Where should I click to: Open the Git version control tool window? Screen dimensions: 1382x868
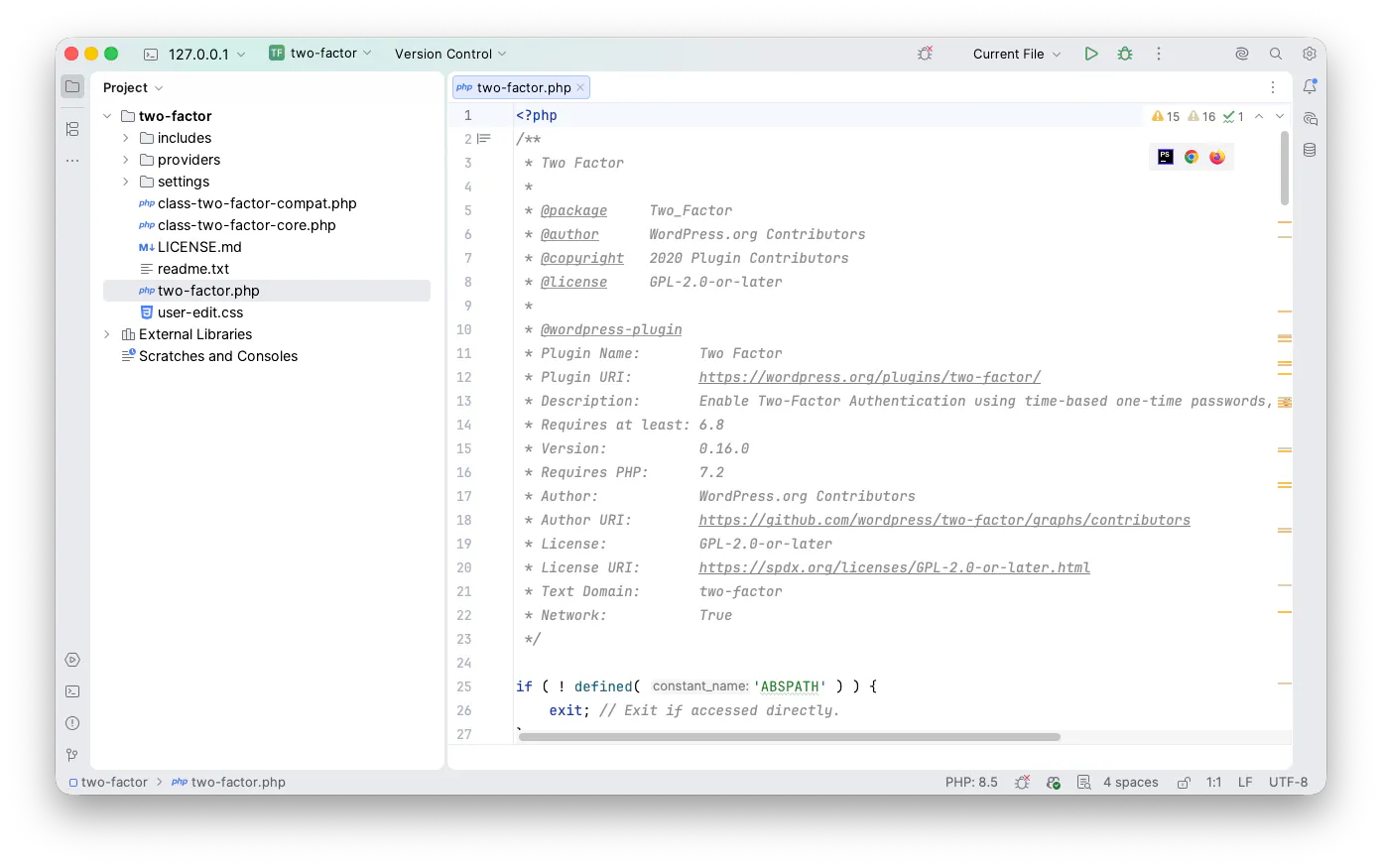click(72, 755)
